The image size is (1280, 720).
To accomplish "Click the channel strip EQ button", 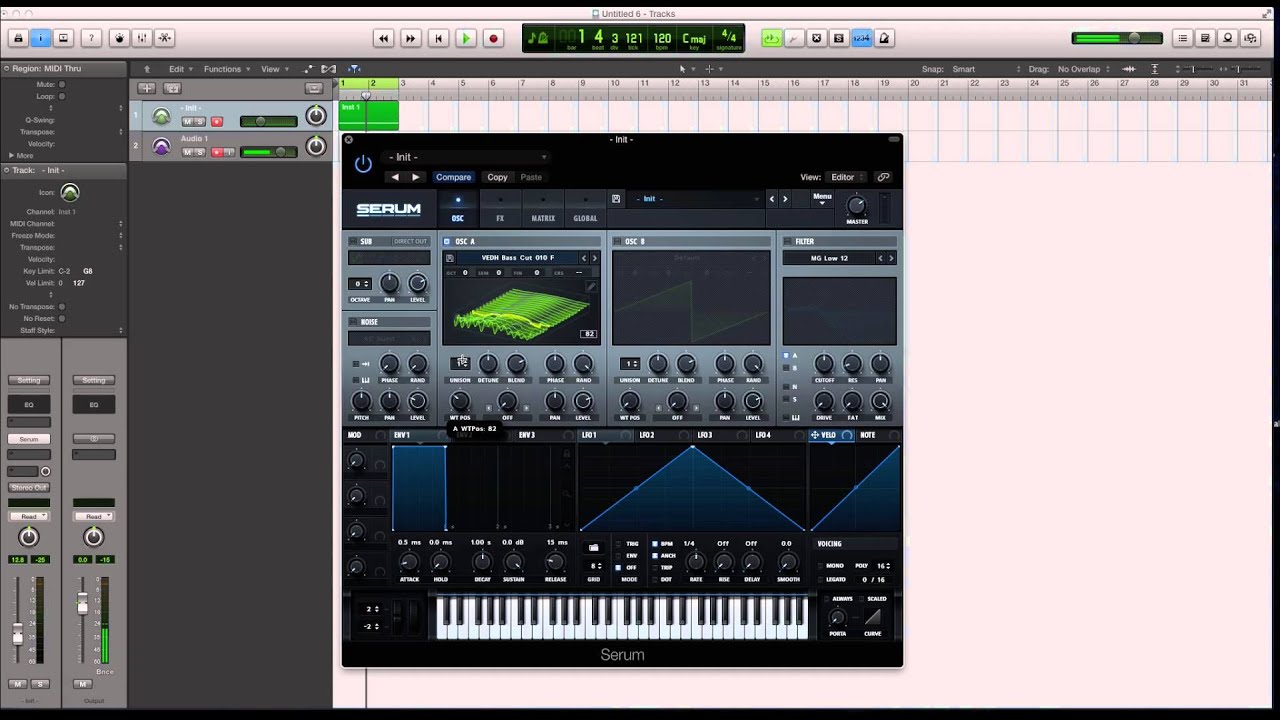I will pos(29,405).
